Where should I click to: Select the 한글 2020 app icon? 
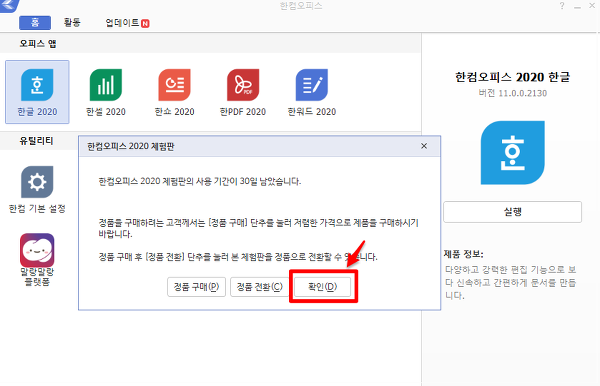(x=37, y=85)
